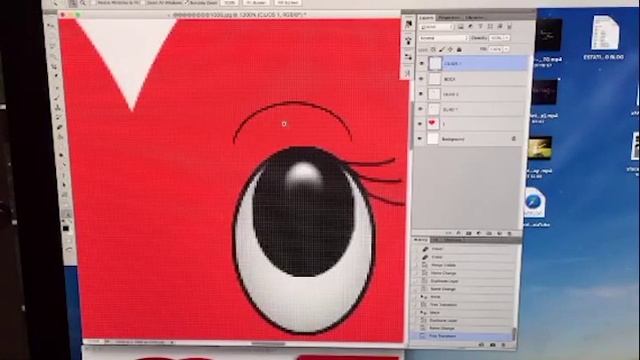Click the zoom percentage field in status bar
This screenshot has height=360, width=640.
(92, 342)
